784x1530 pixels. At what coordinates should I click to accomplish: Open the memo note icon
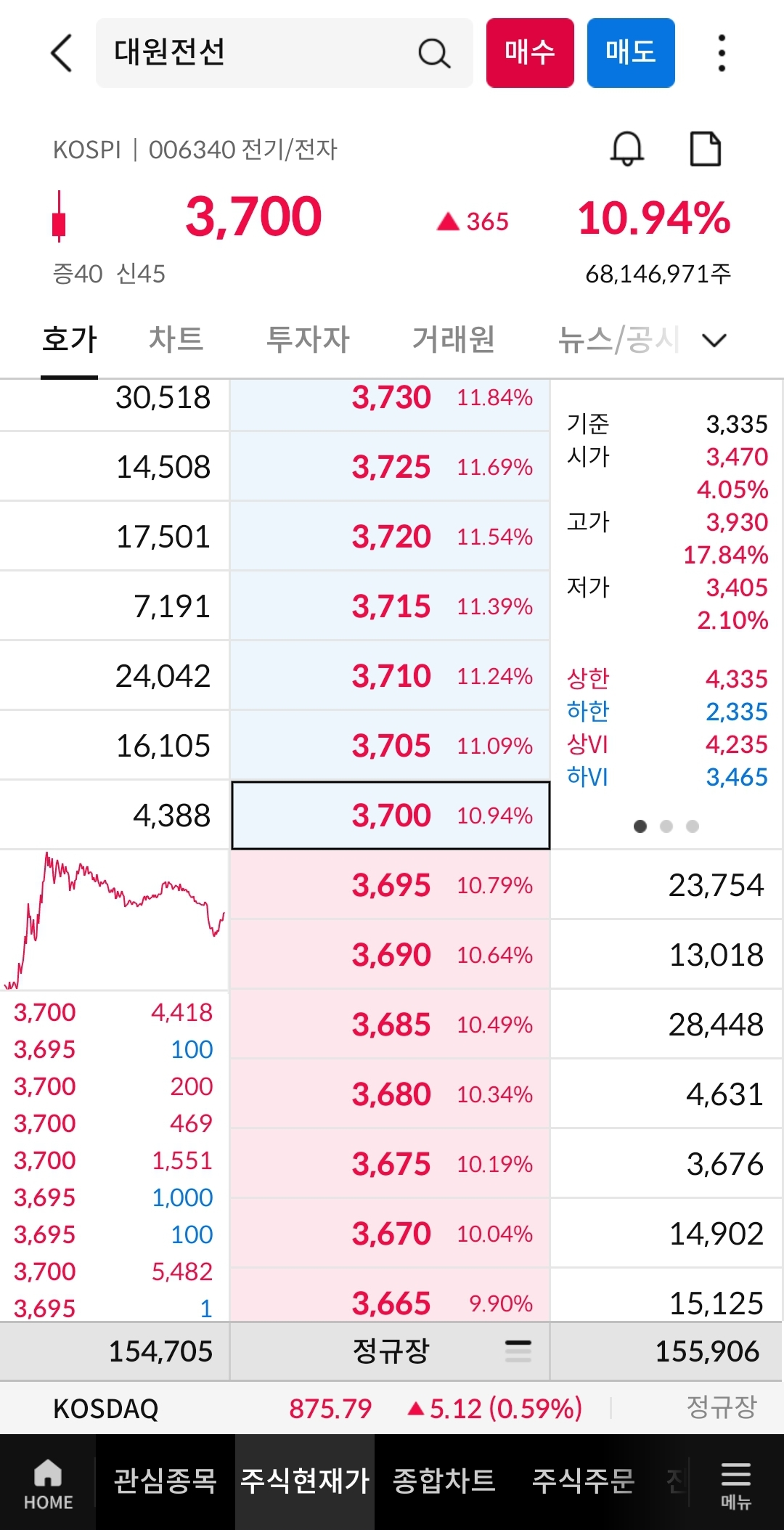[705, 149]
